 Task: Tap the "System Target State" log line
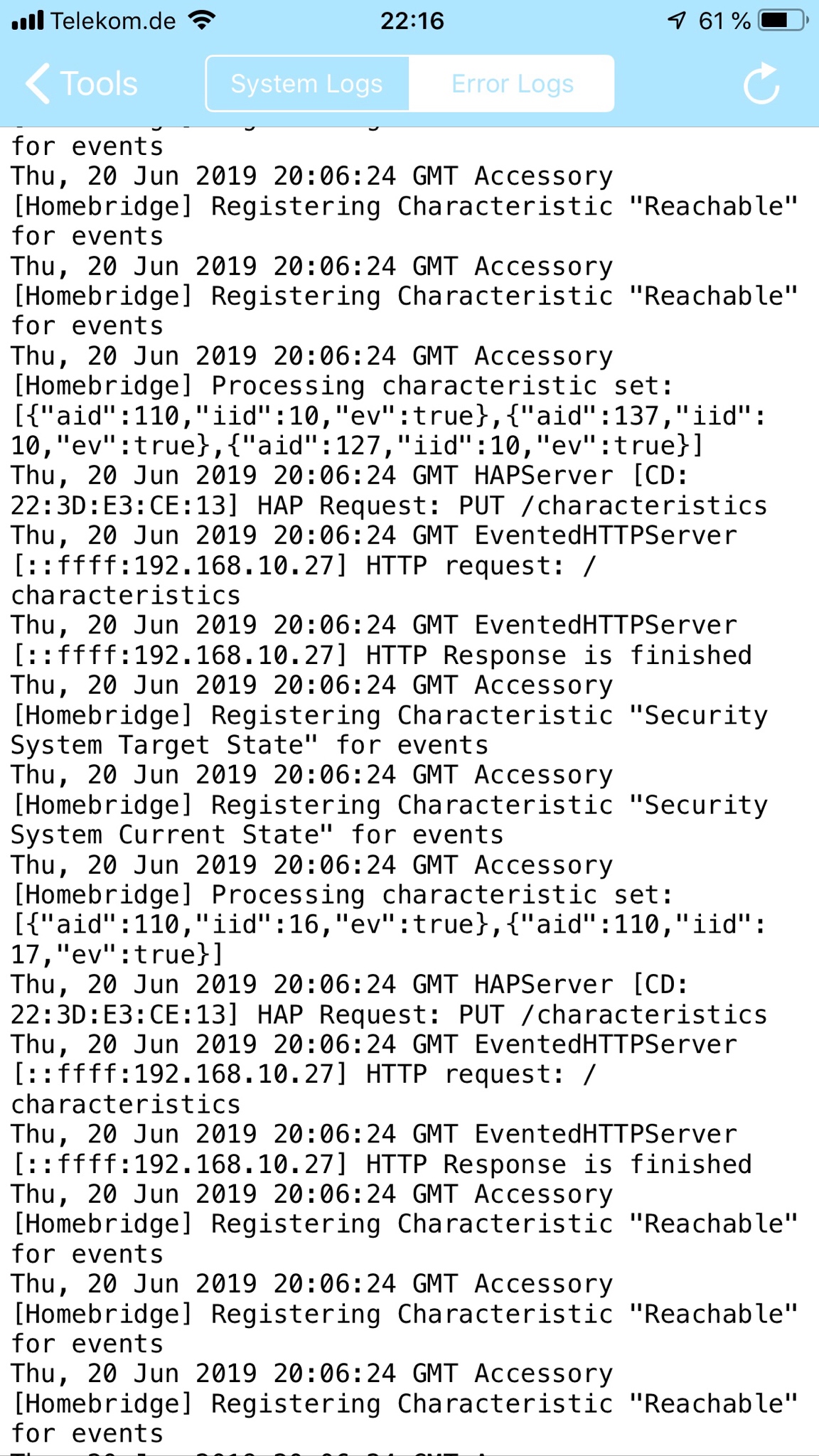point(249,745)
